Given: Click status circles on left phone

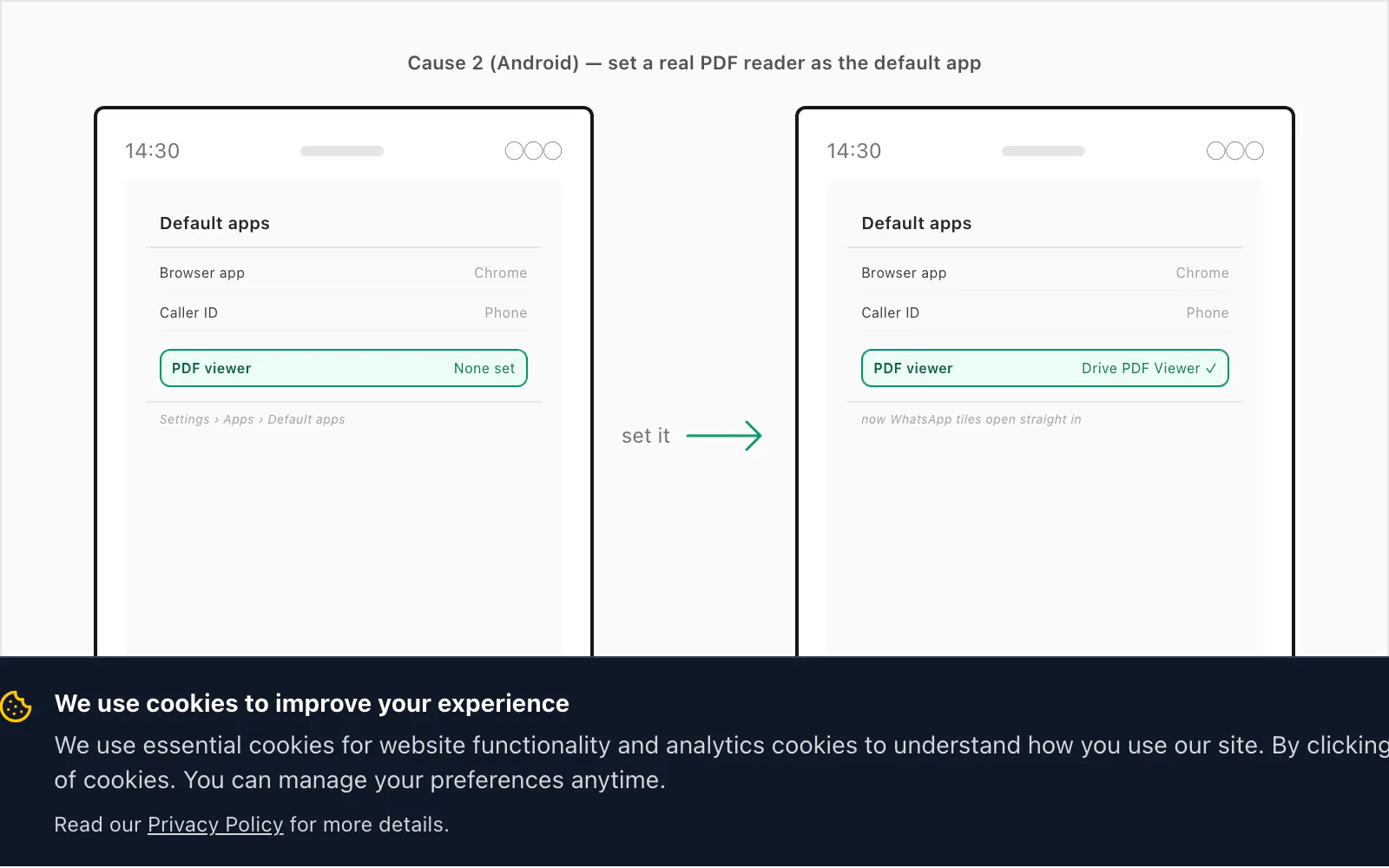Looking at the screenshot, I should pos(533,151).
